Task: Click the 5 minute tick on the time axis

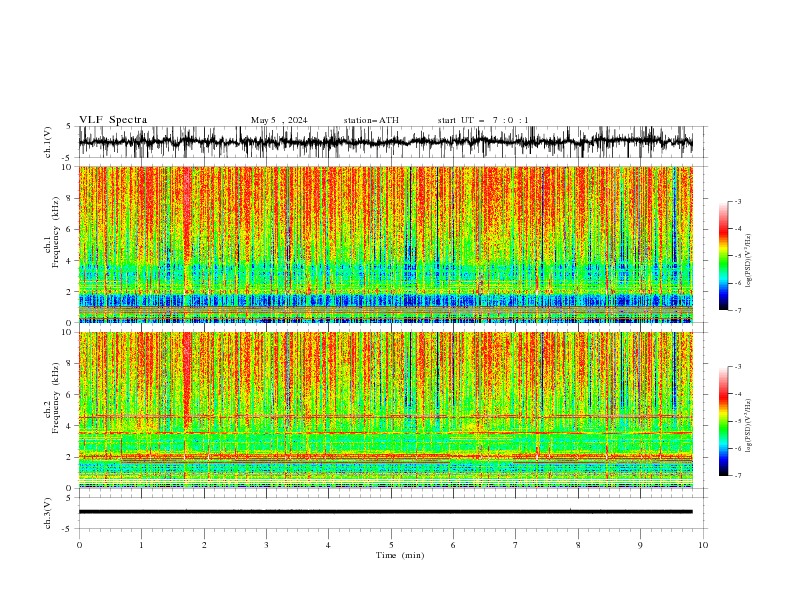Action: [x=391, y=545]
